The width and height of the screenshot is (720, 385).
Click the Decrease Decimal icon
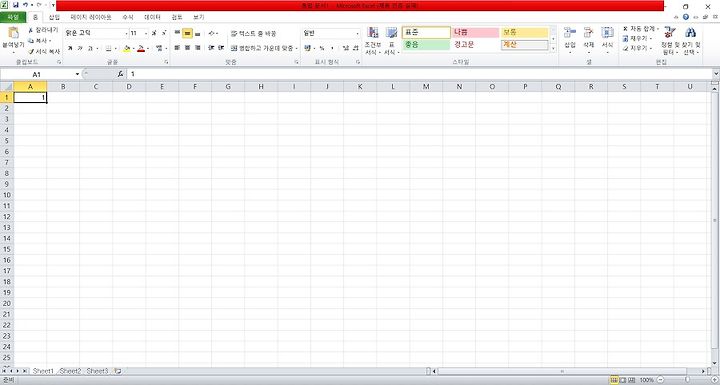click(356, 48)
